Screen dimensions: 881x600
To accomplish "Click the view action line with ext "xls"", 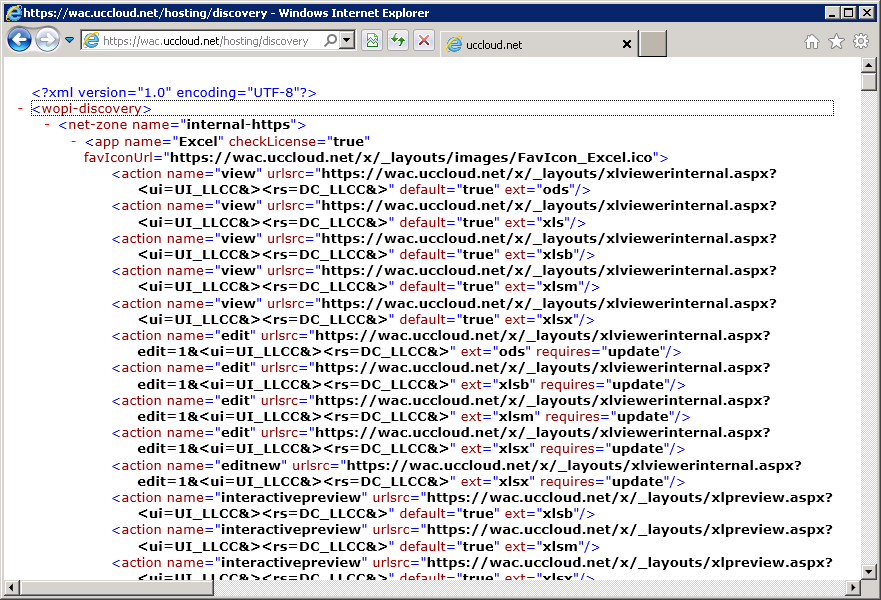I will pos(444,214).
